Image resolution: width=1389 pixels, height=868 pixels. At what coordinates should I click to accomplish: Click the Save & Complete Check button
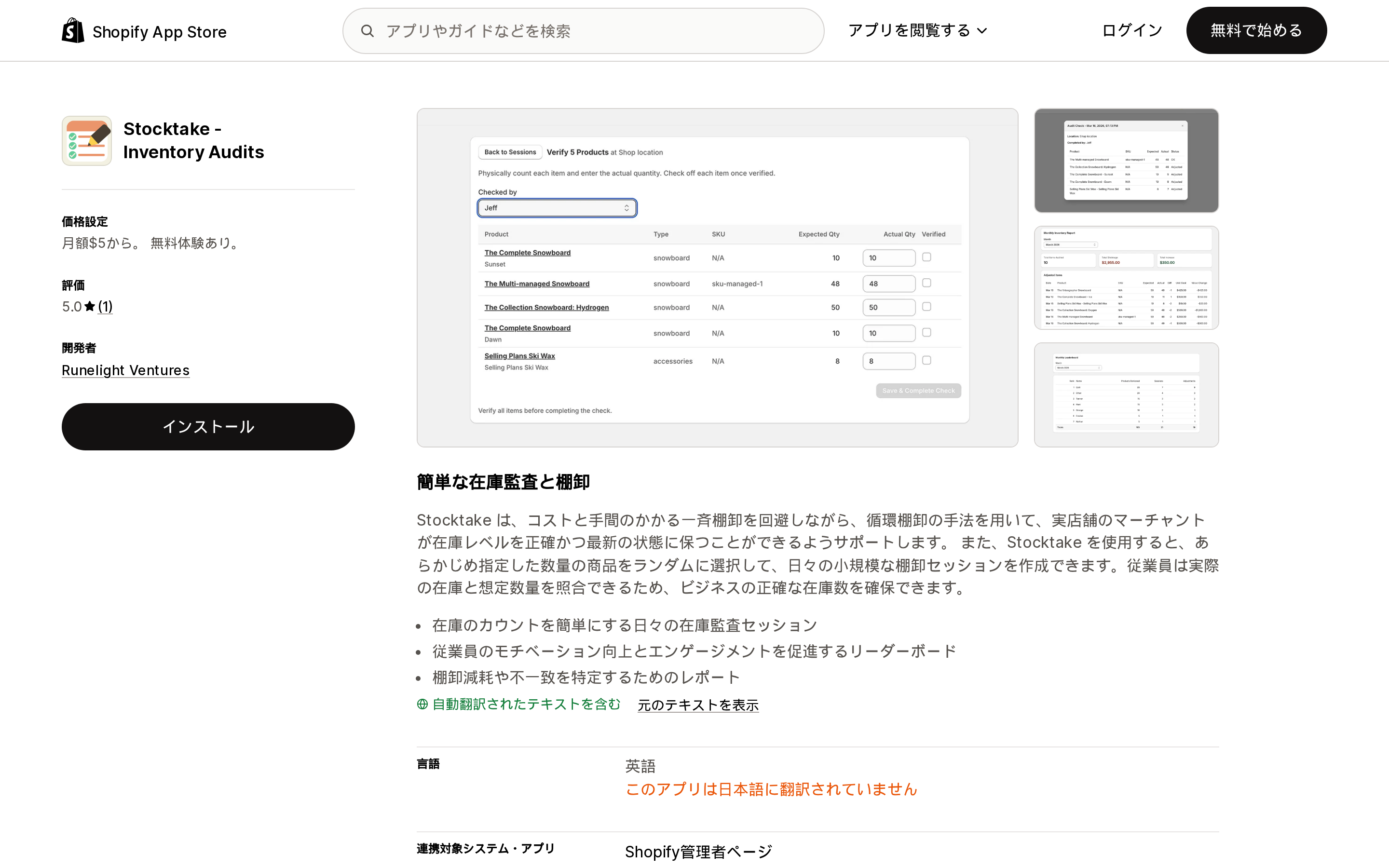tap(918, 391)
